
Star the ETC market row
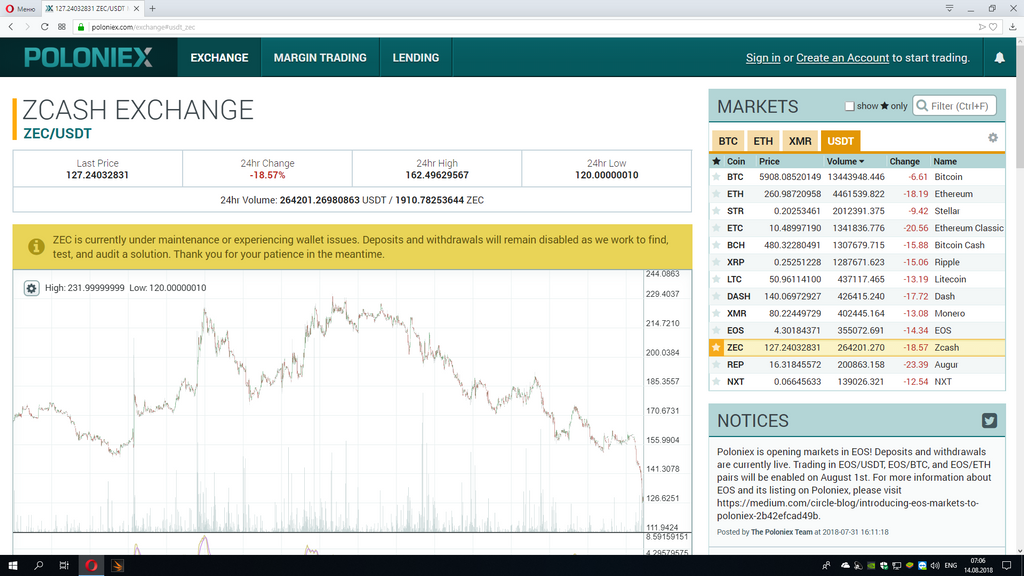tap(716, 228)
